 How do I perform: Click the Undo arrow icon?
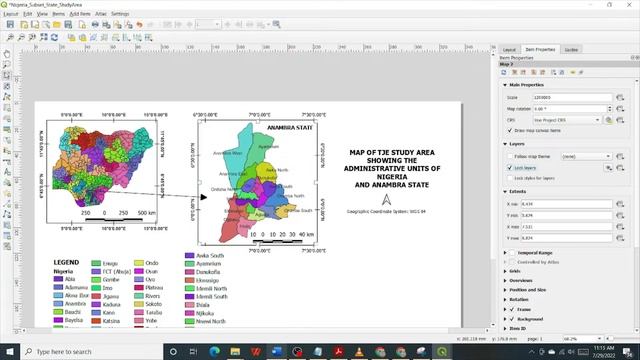(140, 25)
